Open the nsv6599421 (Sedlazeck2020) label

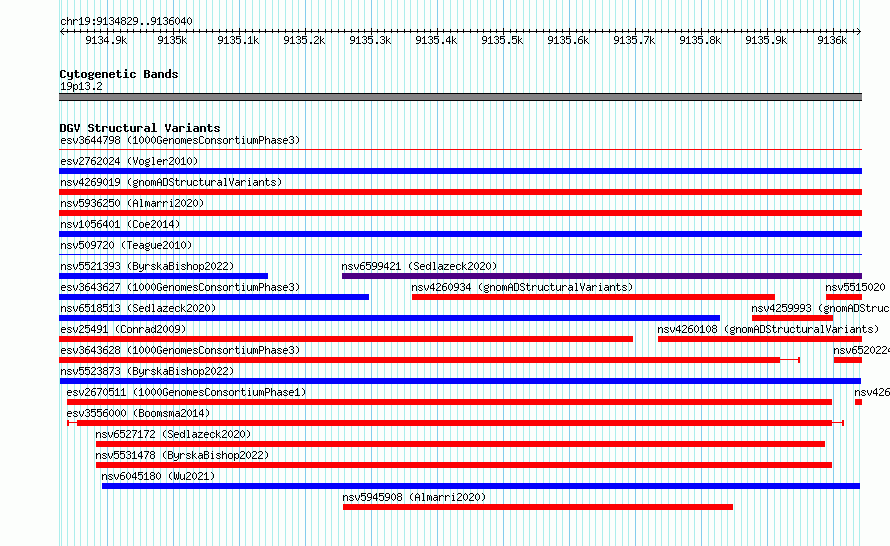tap(419, 266)
